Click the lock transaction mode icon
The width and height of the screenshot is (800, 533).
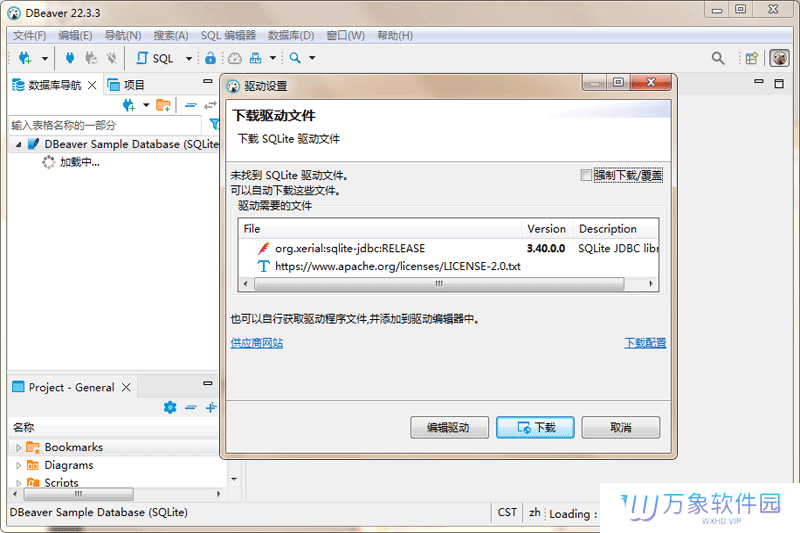(x=210, y=58)
